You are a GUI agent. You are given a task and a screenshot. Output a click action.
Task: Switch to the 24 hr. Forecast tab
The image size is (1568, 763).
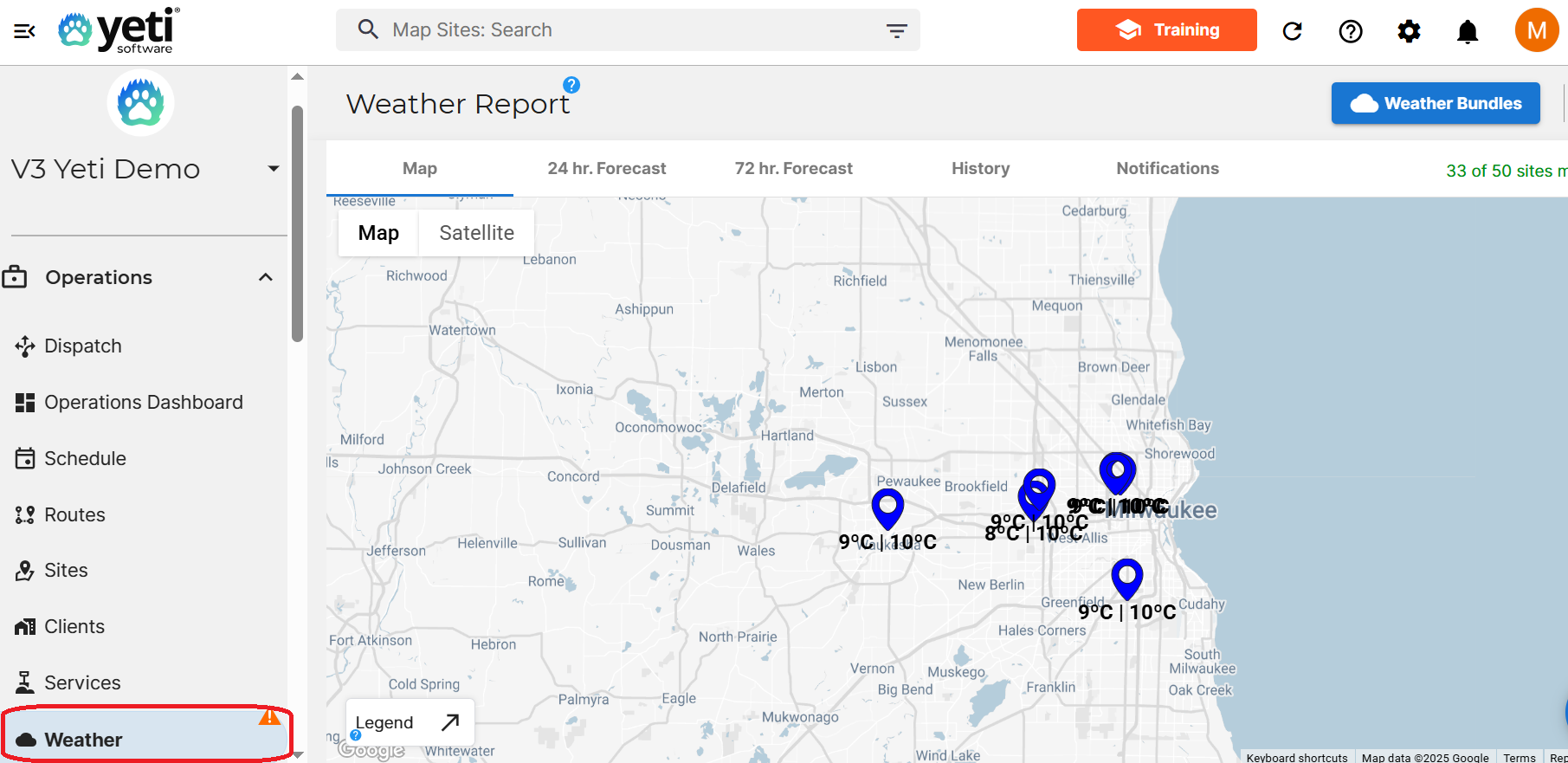pos(606,169)
